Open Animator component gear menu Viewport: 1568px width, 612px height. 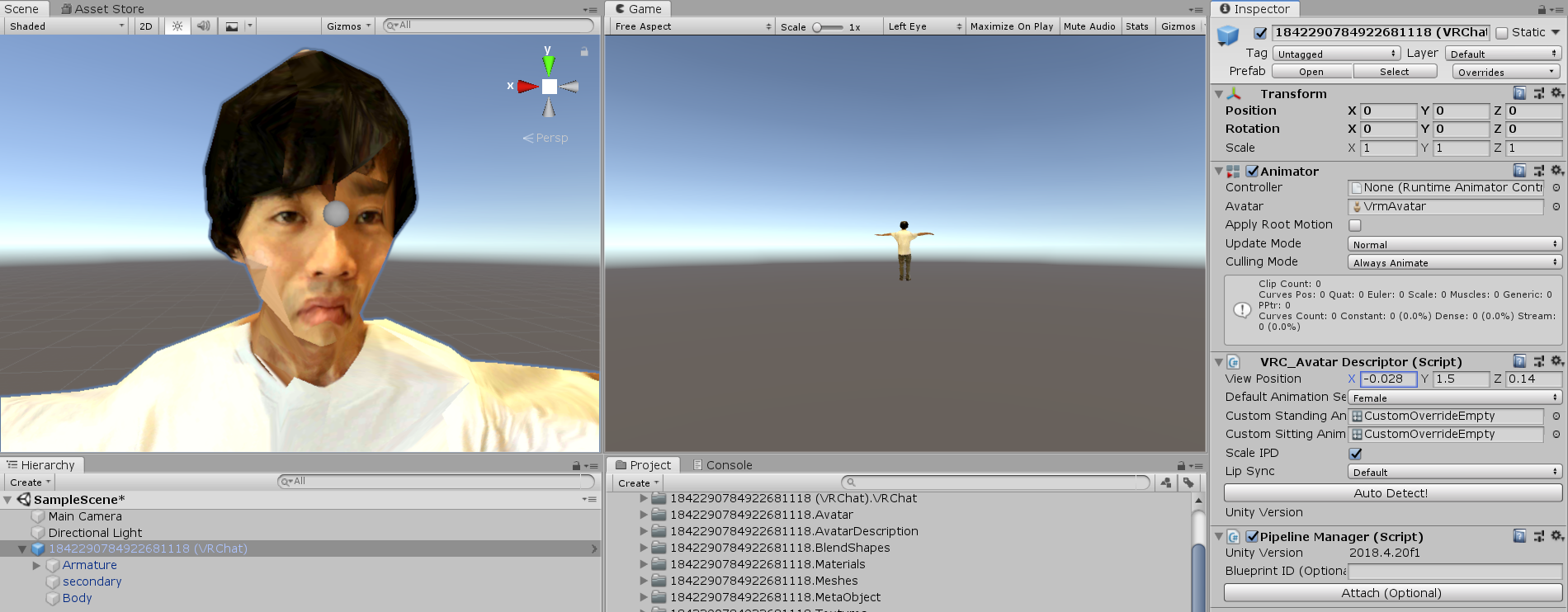click(1556, 171)
